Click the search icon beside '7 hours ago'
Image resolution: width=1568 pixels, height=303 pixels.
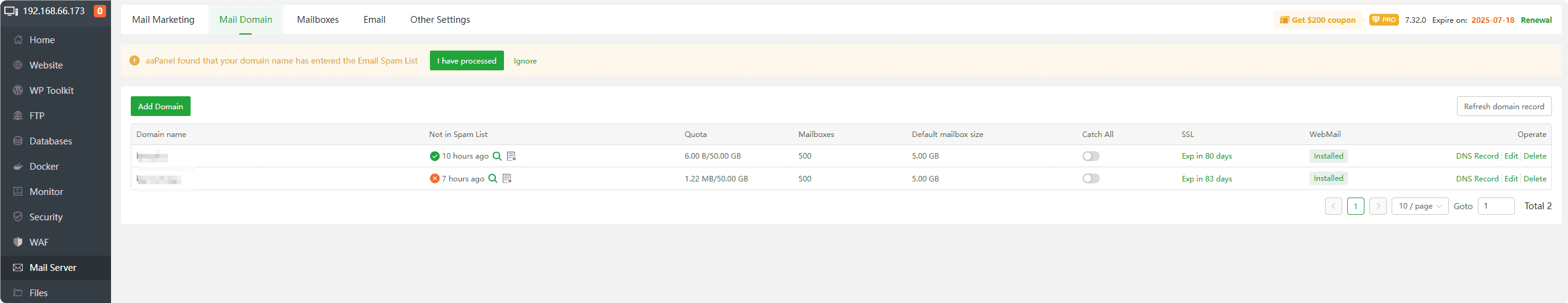click(x=493, y=178)
